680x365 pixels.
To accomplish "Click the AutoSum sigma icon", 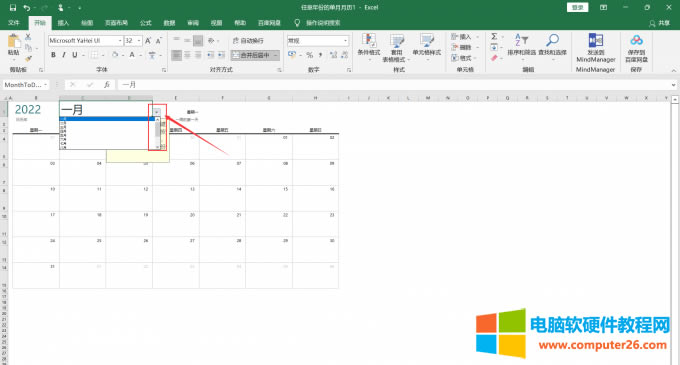I will coord(494,36).
